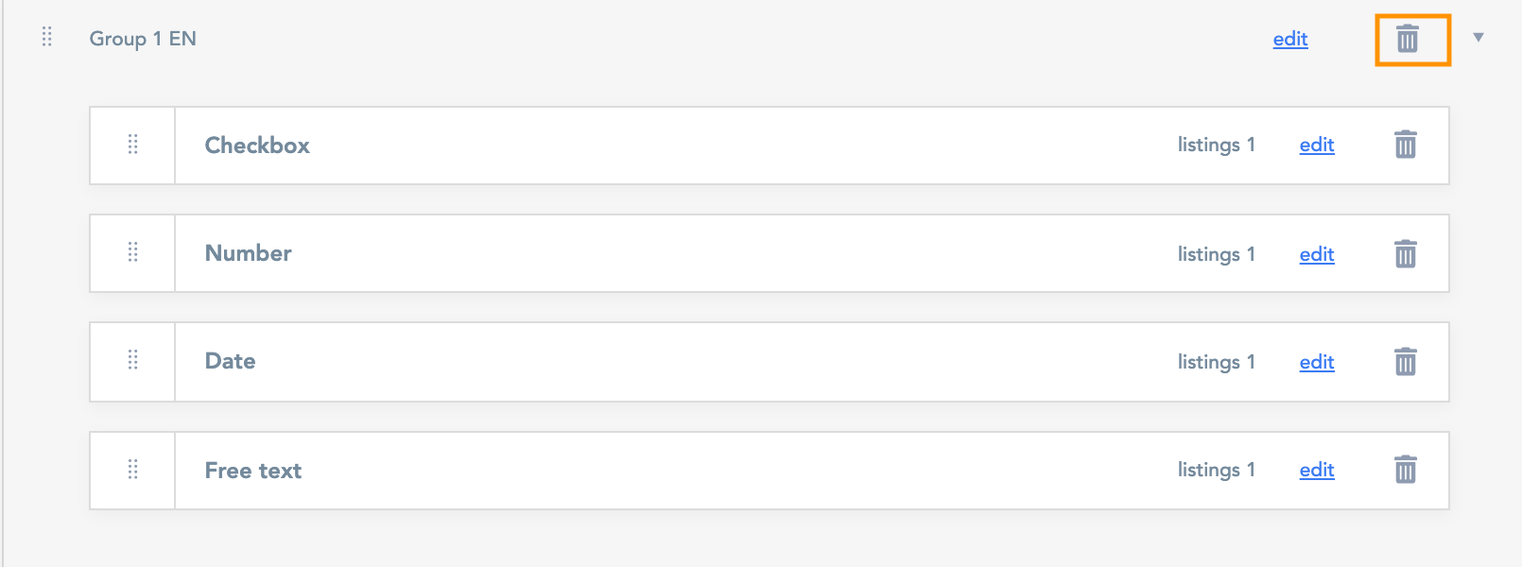Viewport: 1522px width, 567px height.
Task: Click edit on the Date field
Action: 1316,362
